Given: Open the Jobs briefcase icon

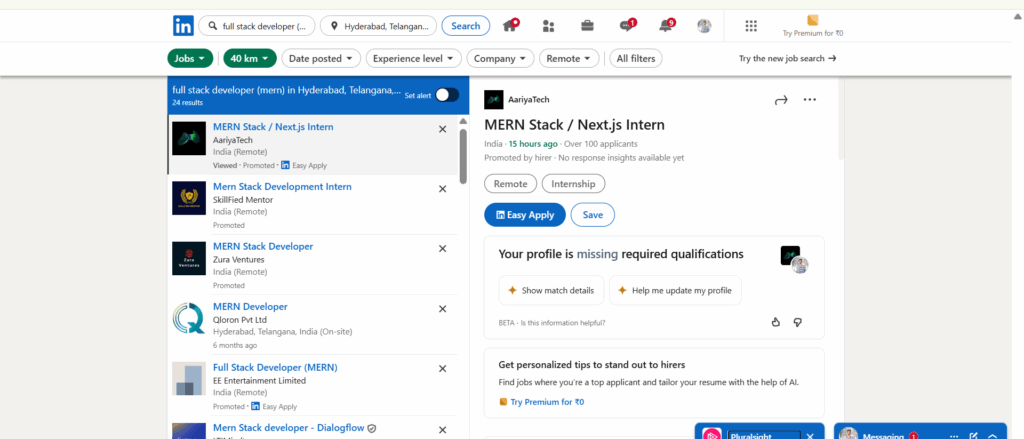Looking at the screenshot, I should click(588, 26).
